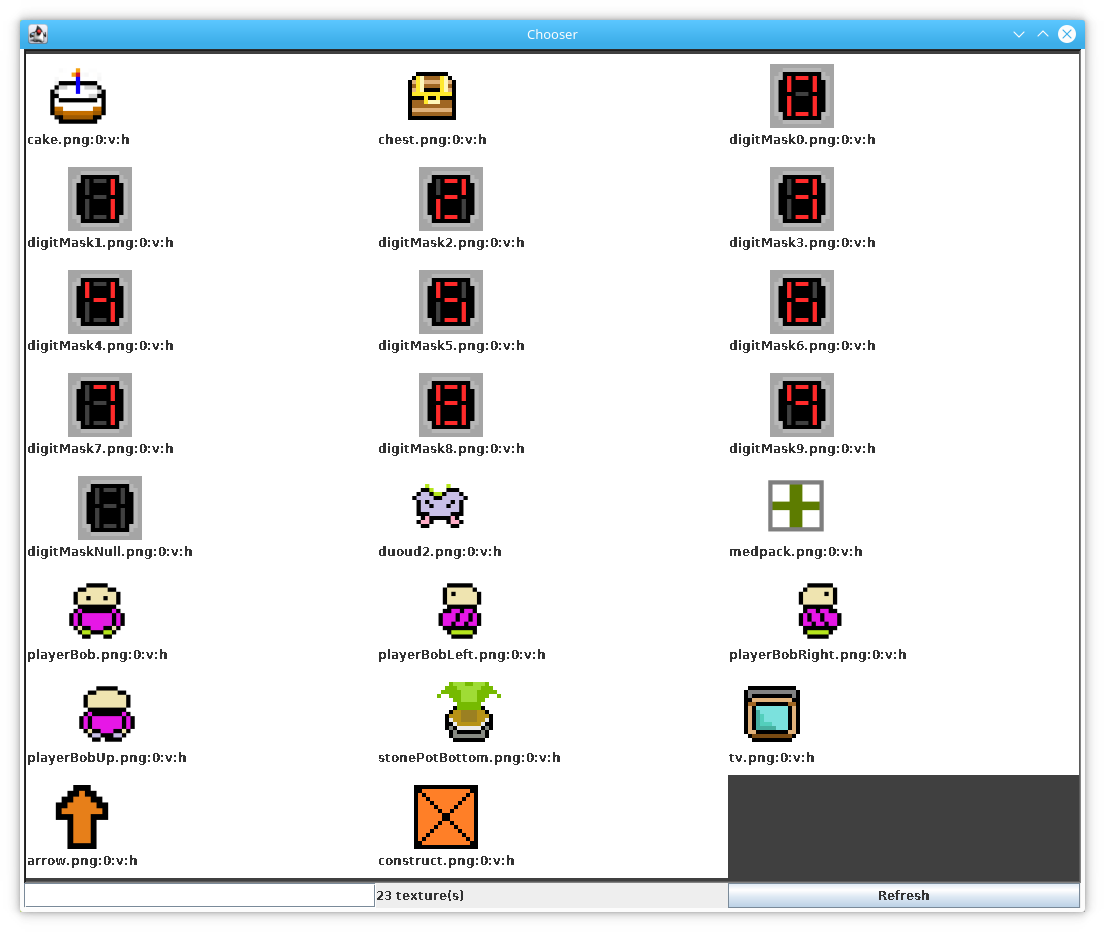
Task: Maximize the Chooser window
Action: click(x=1043, y=34)
